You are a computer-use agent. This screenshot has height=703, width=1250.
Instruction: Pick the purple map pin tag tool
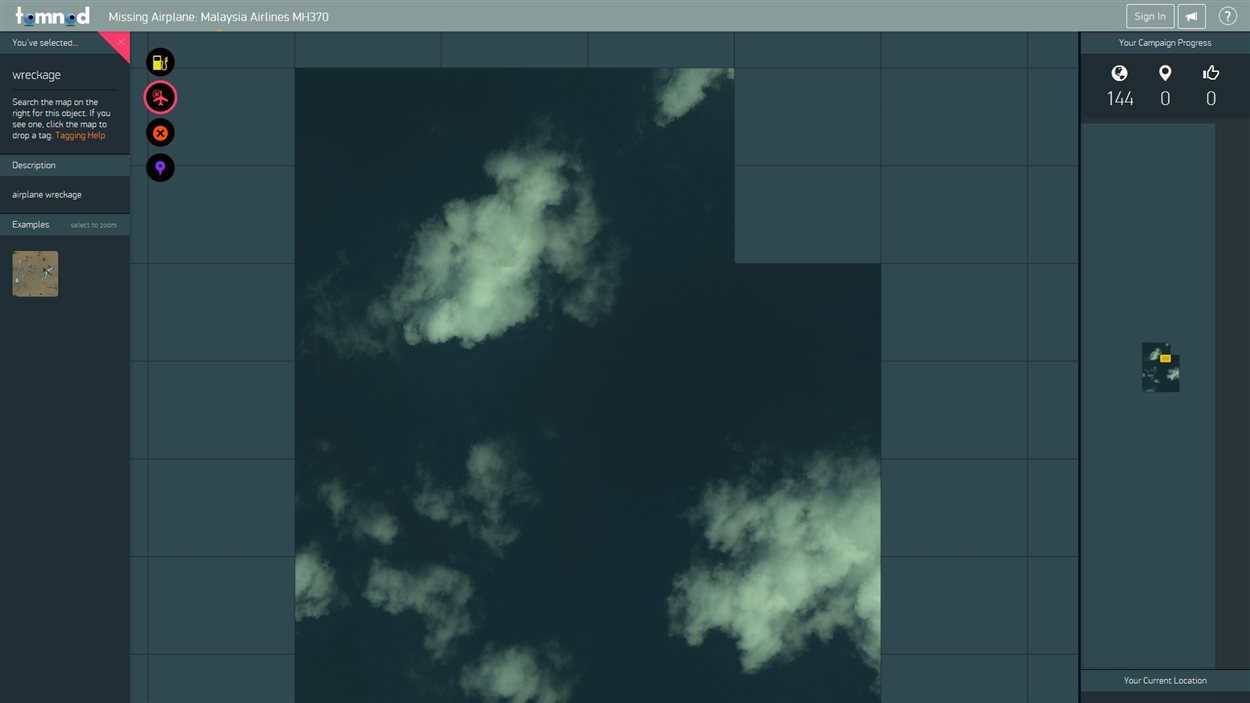[x=160, y=168]
